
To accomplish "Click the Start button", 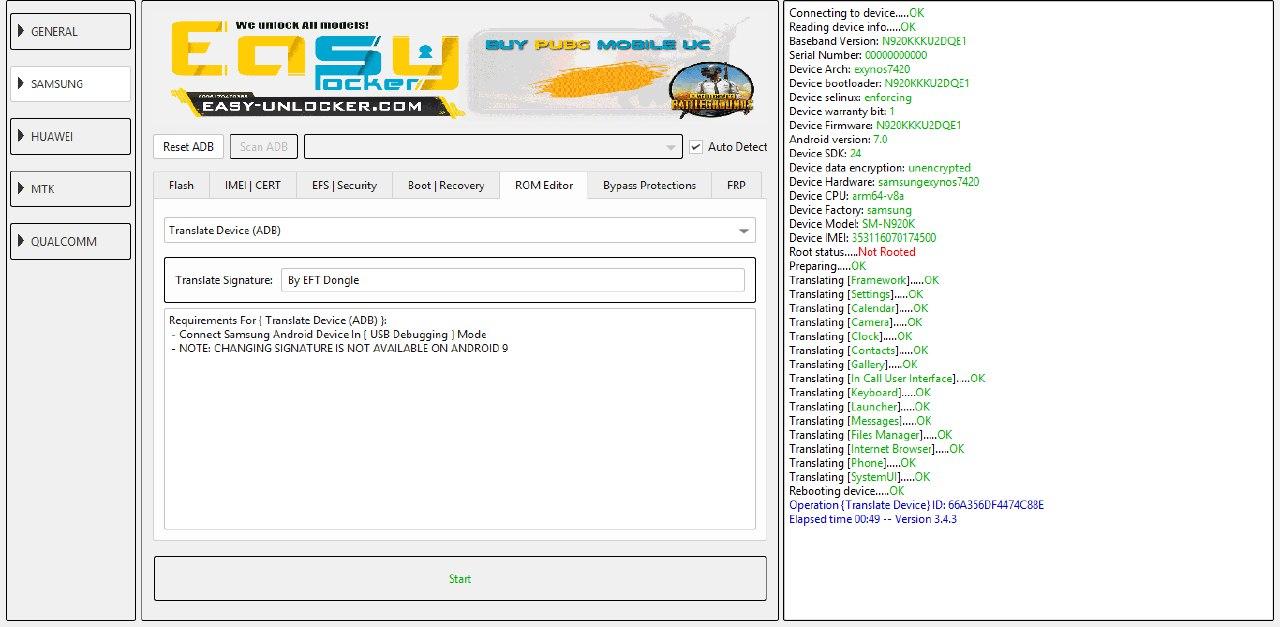I will (x=460, y=579).
